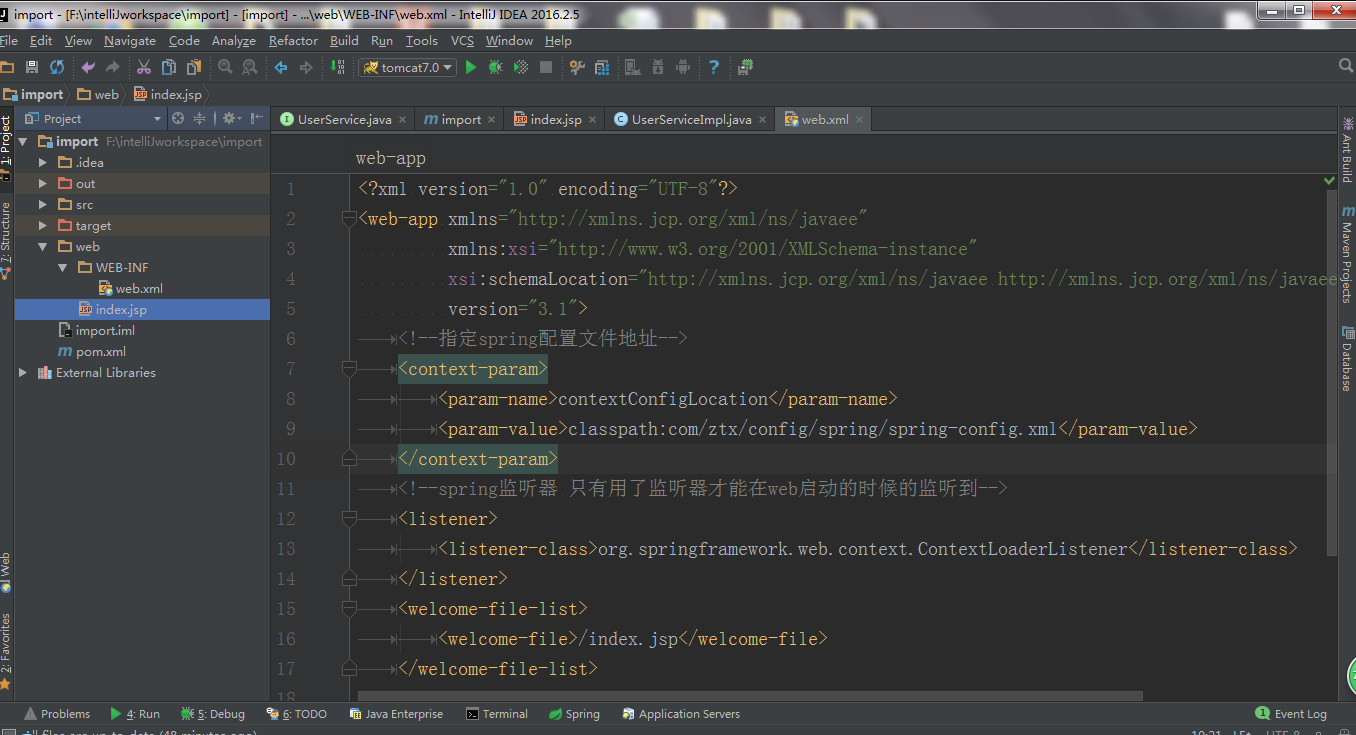Expand the src folder in the project tree
The height and width of the screenshot is (735, 1356).
coord(42,205)
